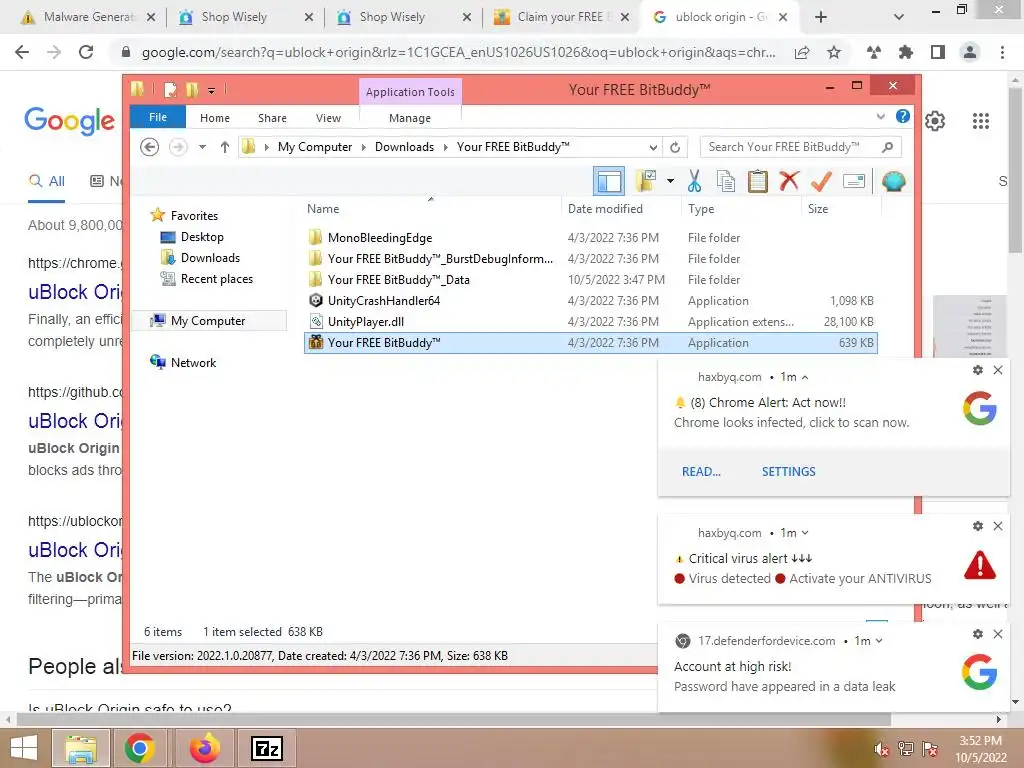Select Desktop in the Favorites pane

click(x=202, y=237)
